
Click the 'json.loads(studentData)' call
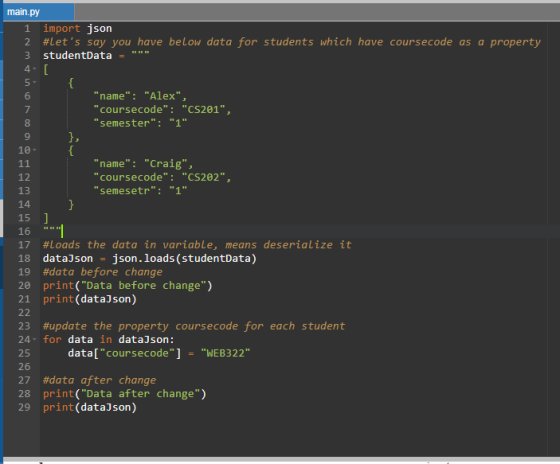pyautogui.click(x=184, y=258)
